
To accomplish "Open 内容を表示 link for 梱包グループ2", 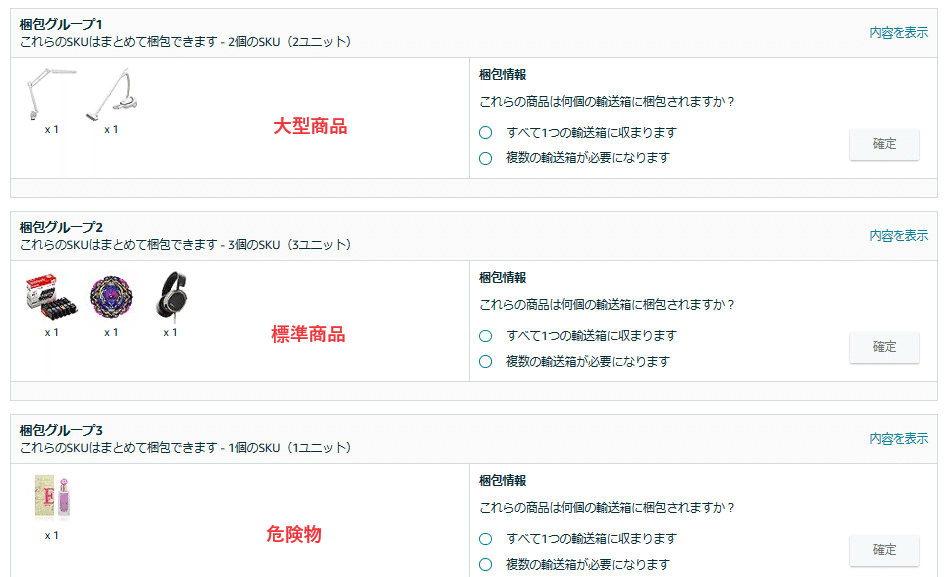I will [x=898, y=235].
